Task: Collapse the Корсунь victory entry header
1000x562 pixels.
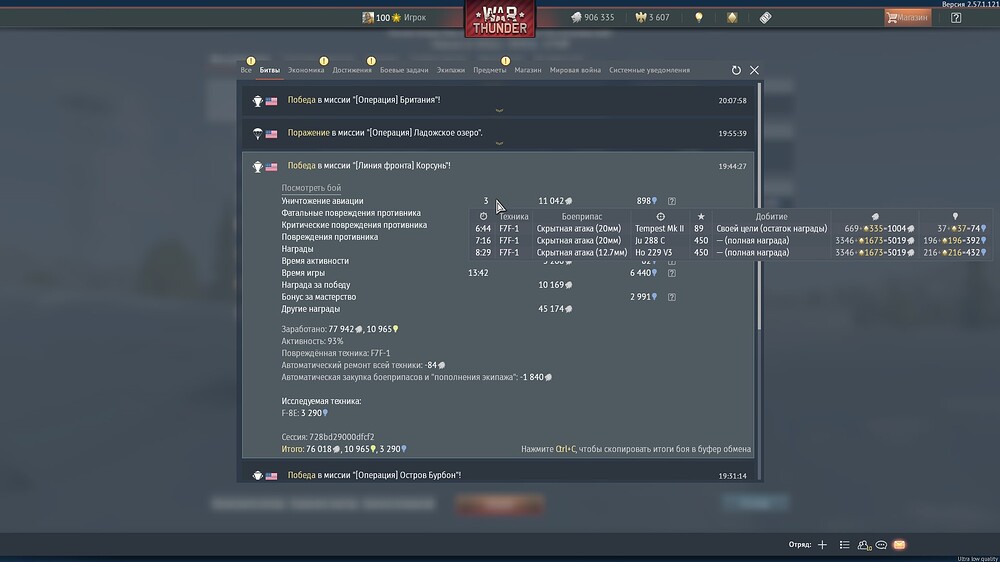Action: tap(497, 166)
